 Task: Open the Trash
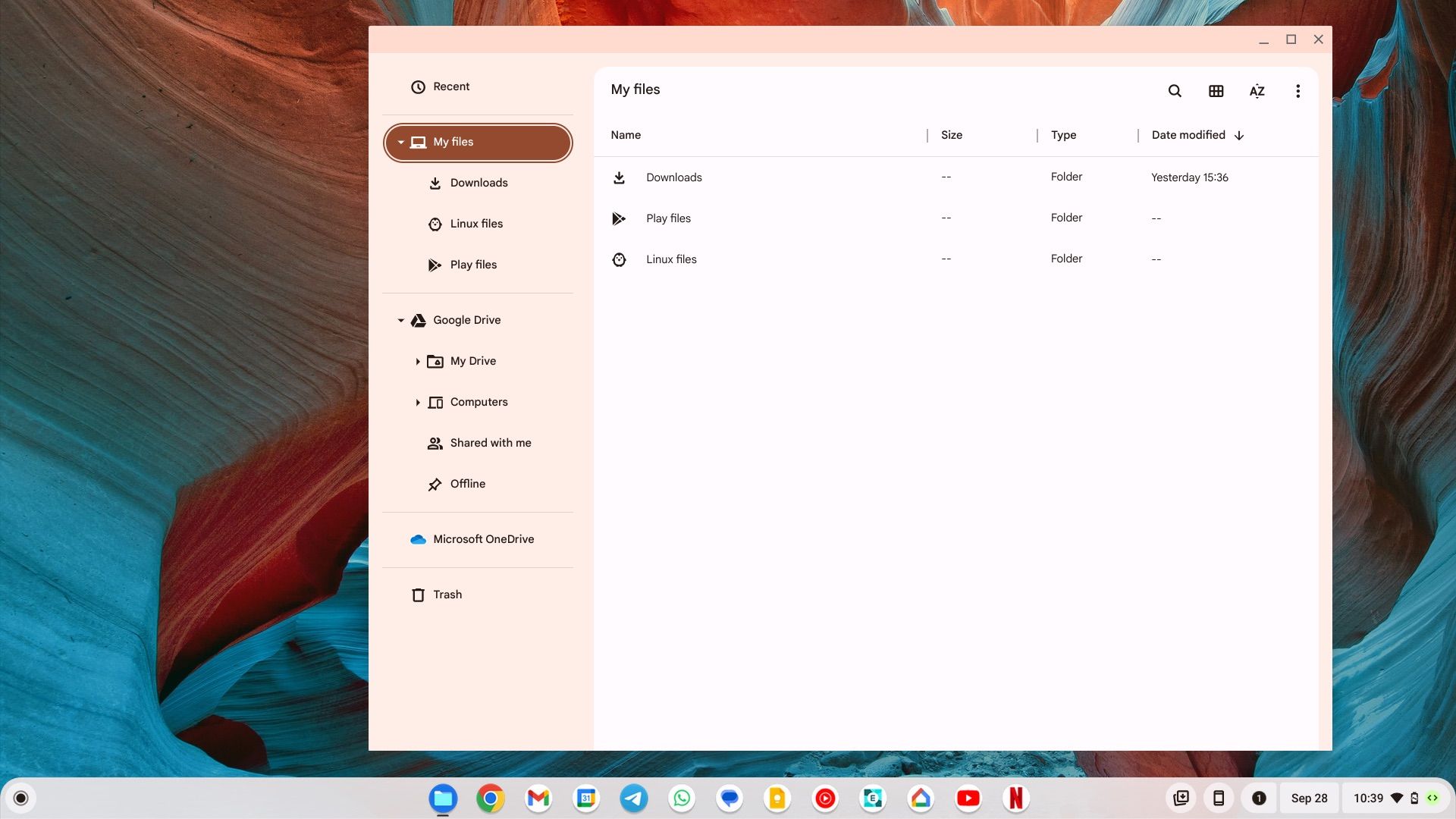click(x=447, y=595)
